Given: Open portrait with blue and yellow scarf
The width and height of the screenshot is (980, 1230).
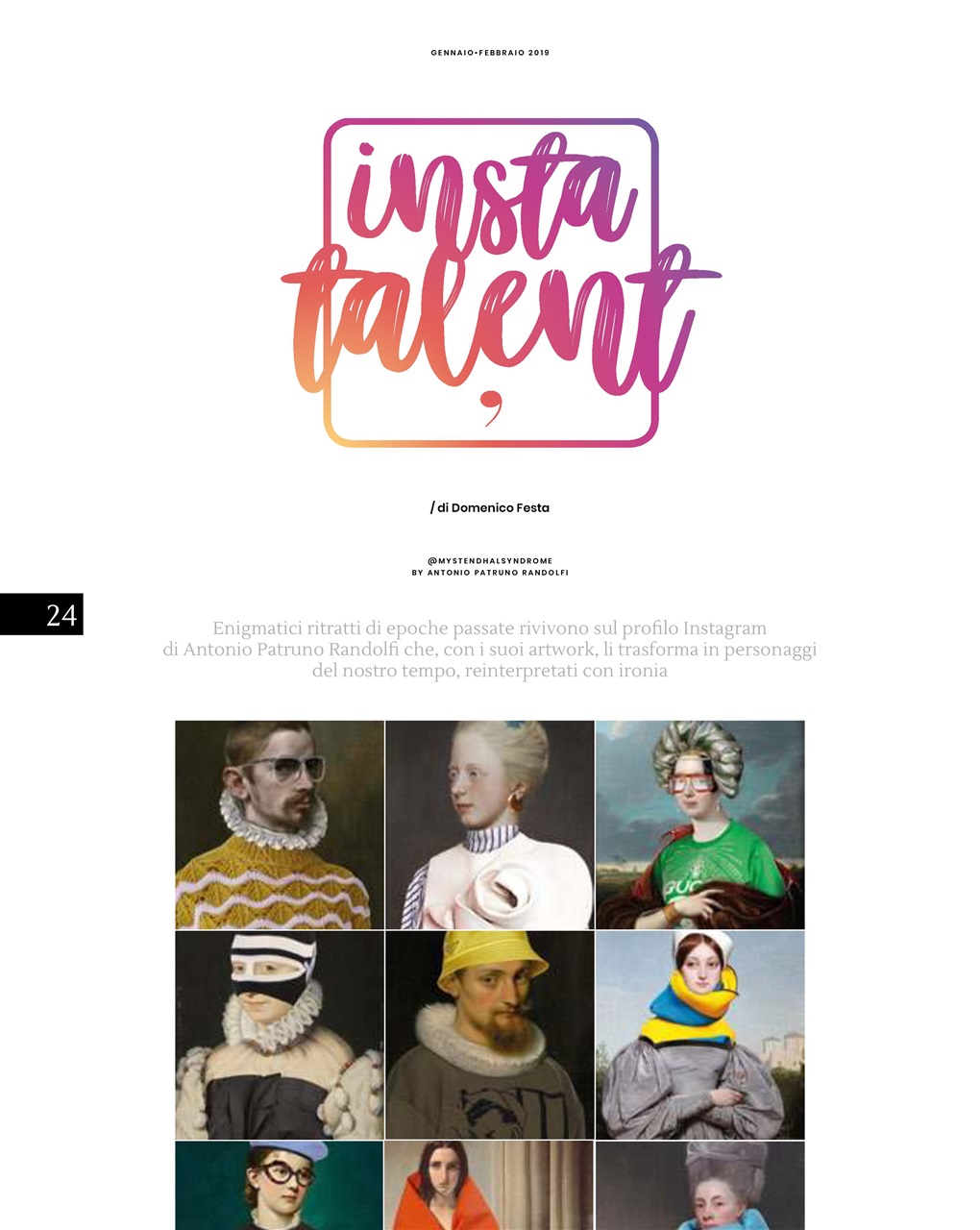Looking at the screenshot, I should click(700, 1035).
